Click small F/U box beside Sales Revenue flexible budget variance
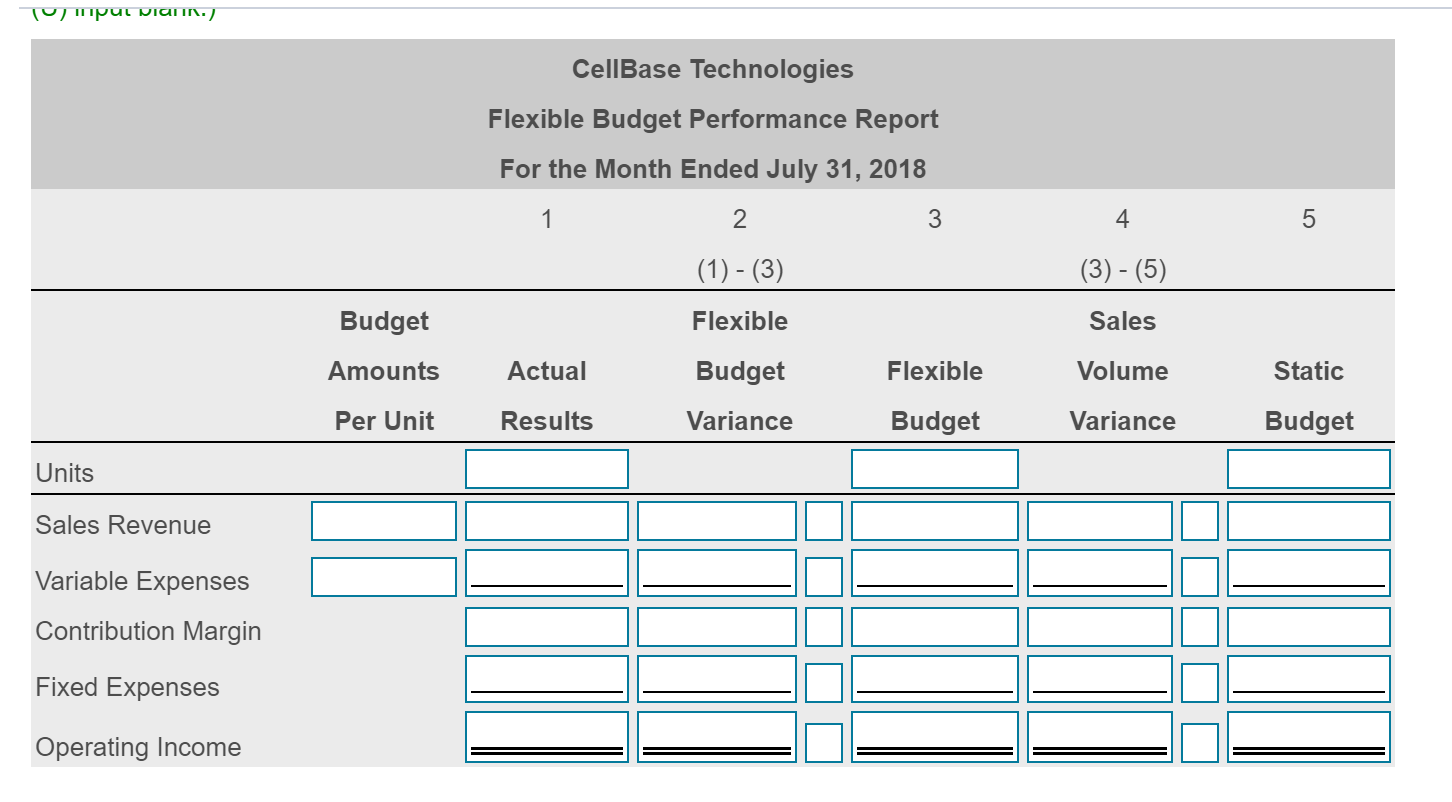The height and width of the screenshot is (802, 1452). (x=825, y=521)
